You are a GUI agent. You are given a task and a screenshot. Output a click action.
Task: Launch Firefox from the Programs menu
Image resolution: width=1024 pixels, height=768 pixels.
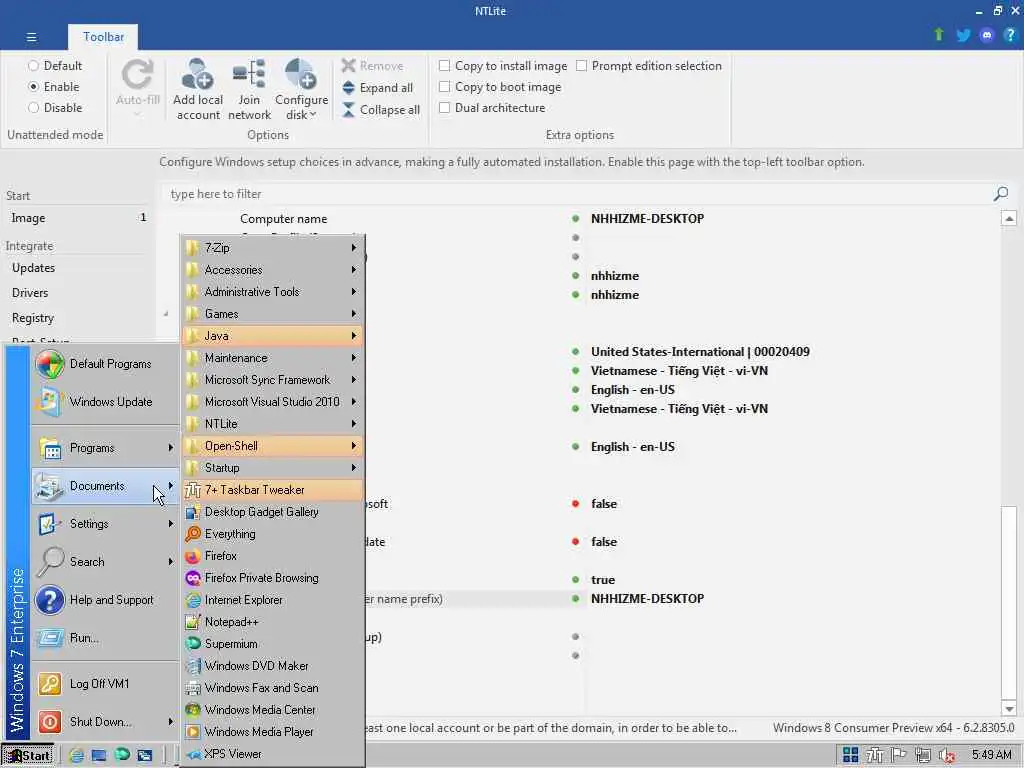273,556
